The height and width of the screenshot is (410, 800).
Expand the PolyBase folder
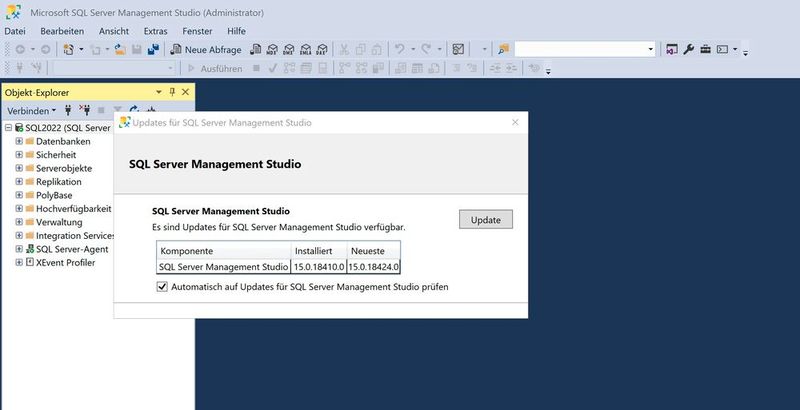pos(19,195)
